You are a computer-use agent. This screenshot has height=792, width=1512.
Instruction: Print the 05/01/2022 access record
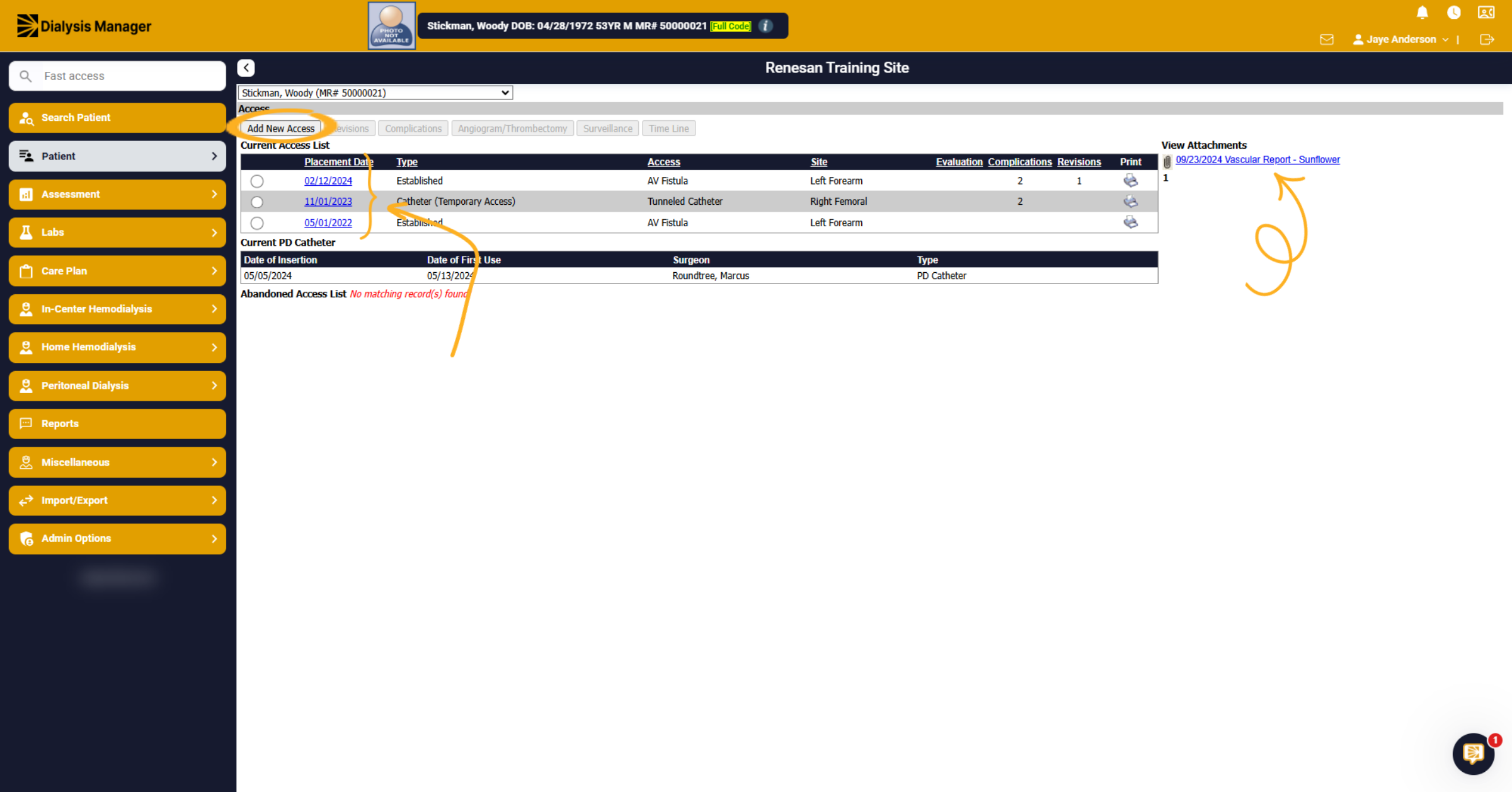(1130, 222)
